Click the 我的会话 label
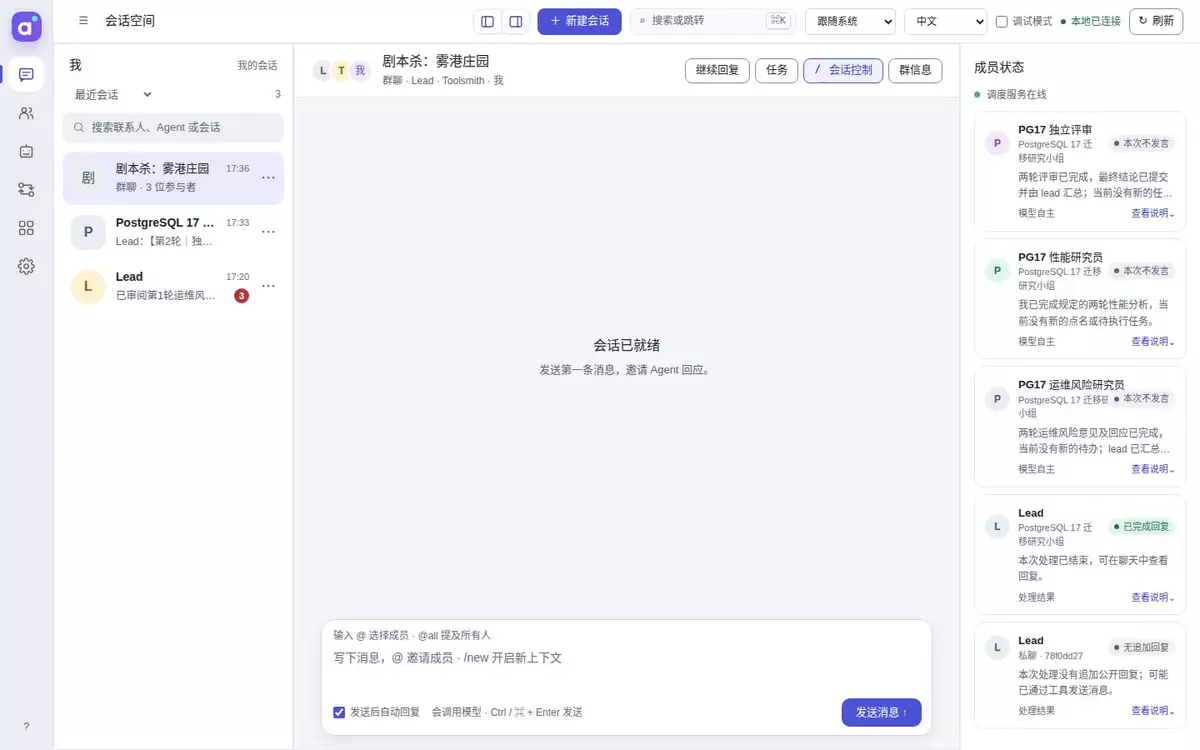 pos(257,66)
